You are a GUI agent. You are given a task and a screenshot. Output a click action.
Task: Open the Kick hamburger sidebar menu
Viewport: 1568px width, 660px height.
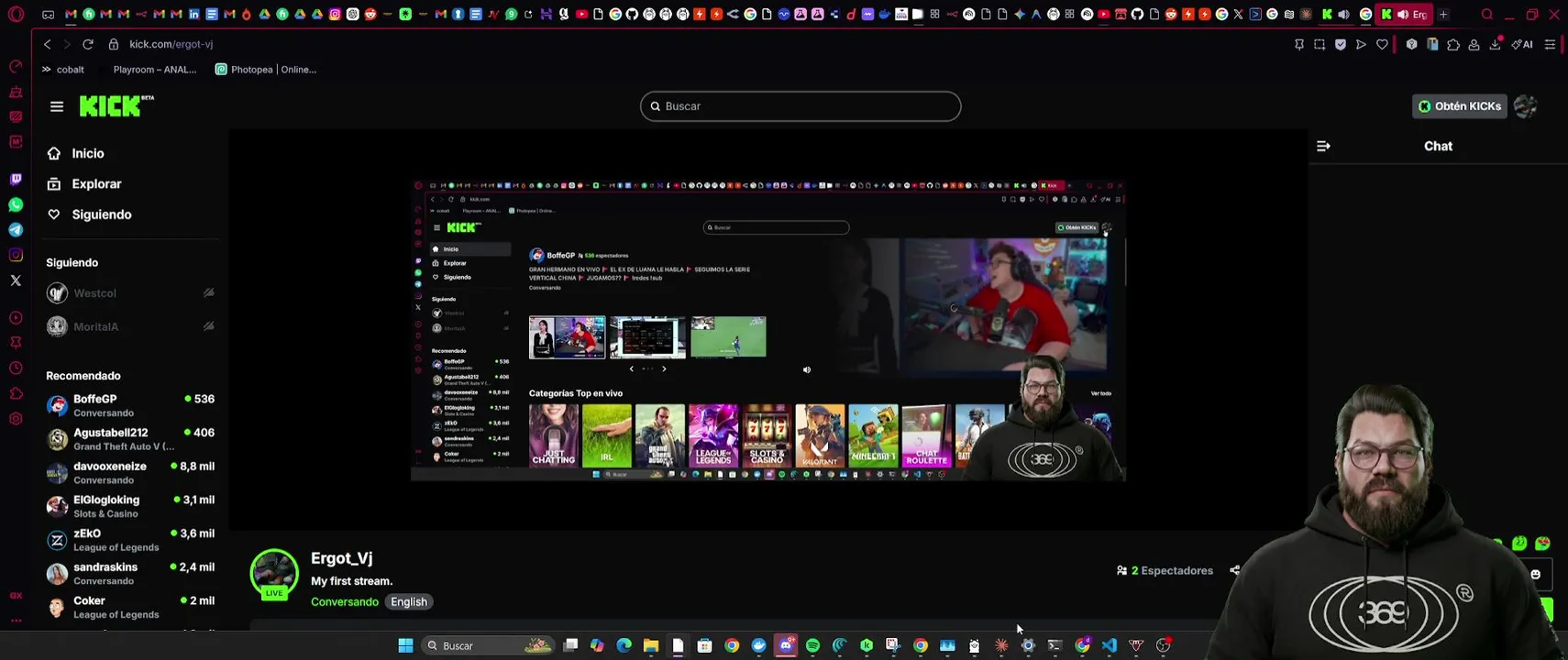click(x=57, y=106)
